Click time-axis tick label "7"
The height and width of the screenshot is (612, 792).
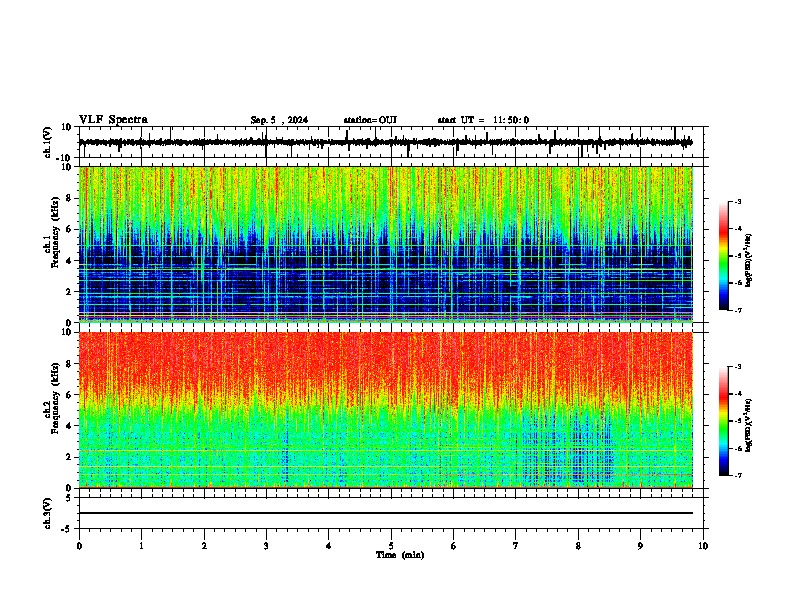tap(516, 546)
